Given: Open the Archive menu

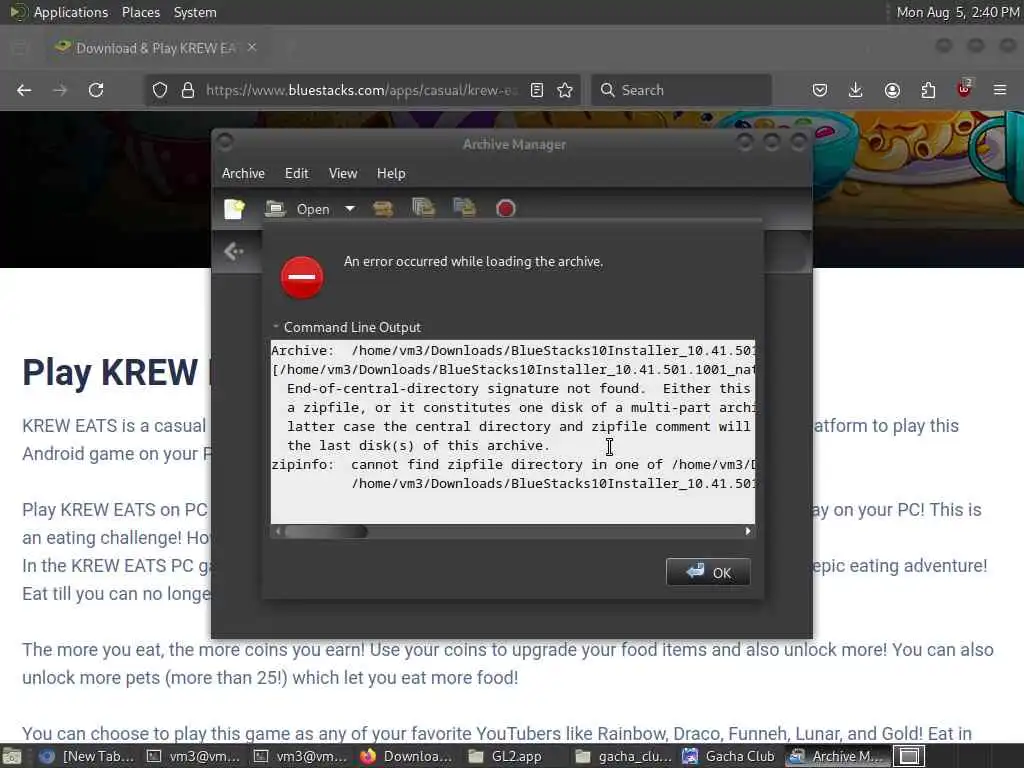Looking at the screenshot, I should [243, 174].
